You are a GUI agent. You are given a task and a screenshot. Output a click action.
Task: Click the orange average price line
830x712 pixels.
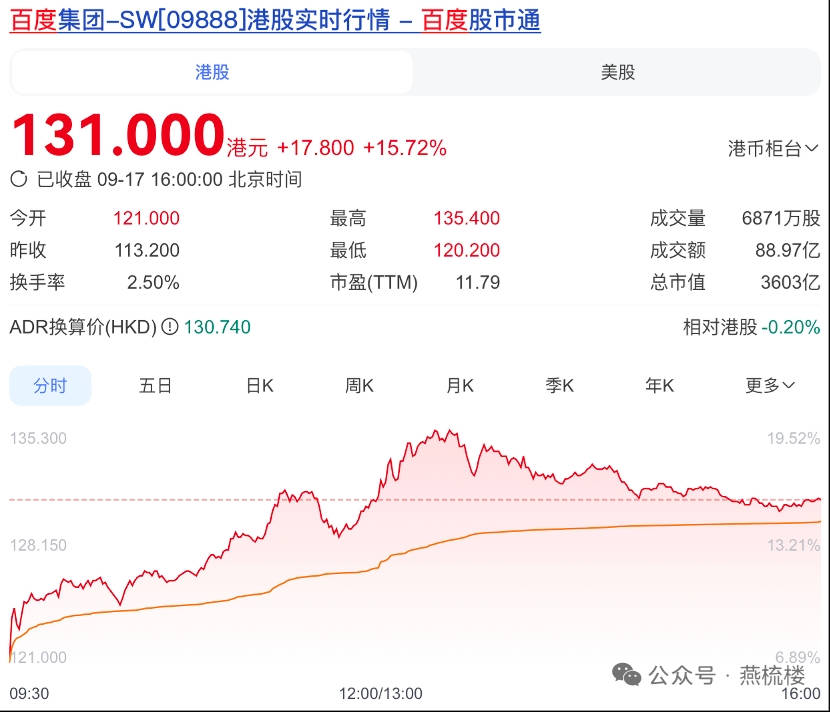click(x=600, y=527)
